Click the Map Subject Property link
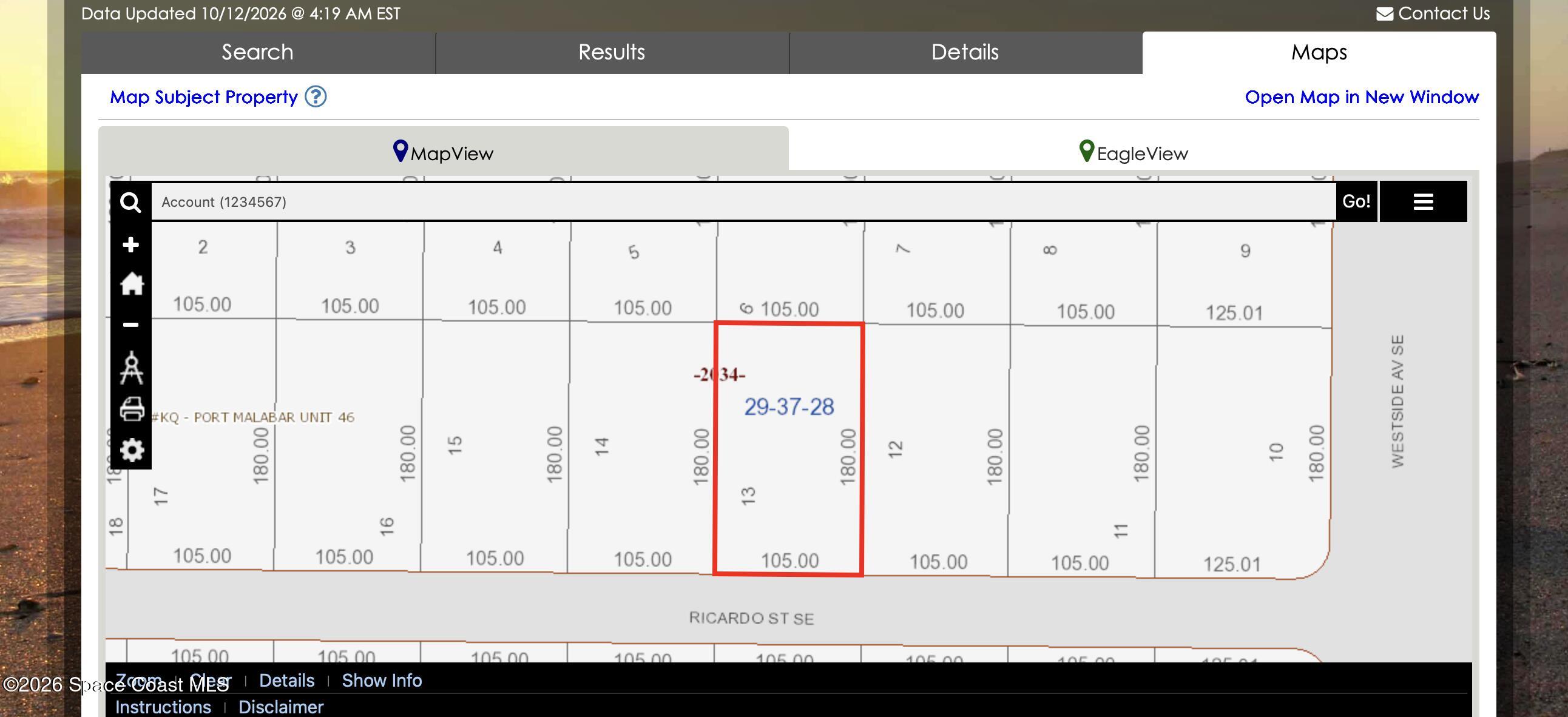Screen dimensions: 1568x717 (x=204, y=98)
